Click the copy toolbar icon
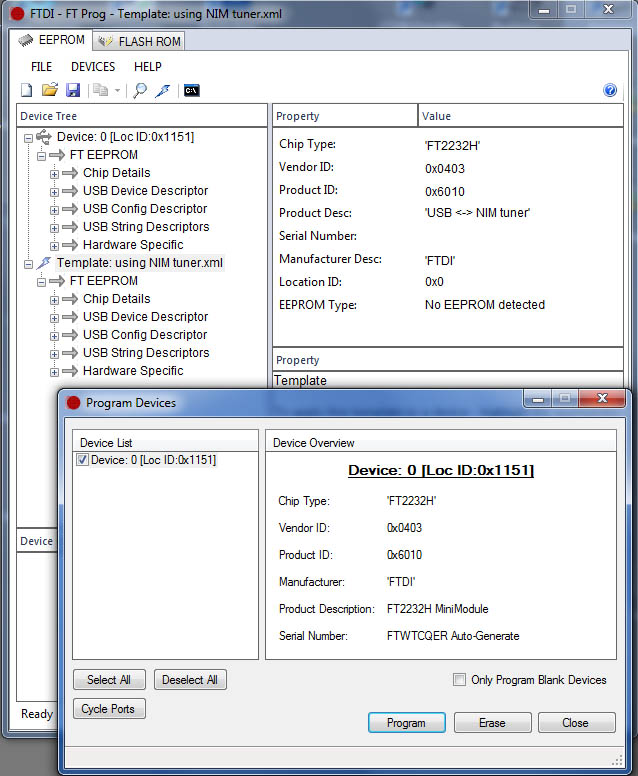Screen dimensions: 638x776 [x=100, y=90]
